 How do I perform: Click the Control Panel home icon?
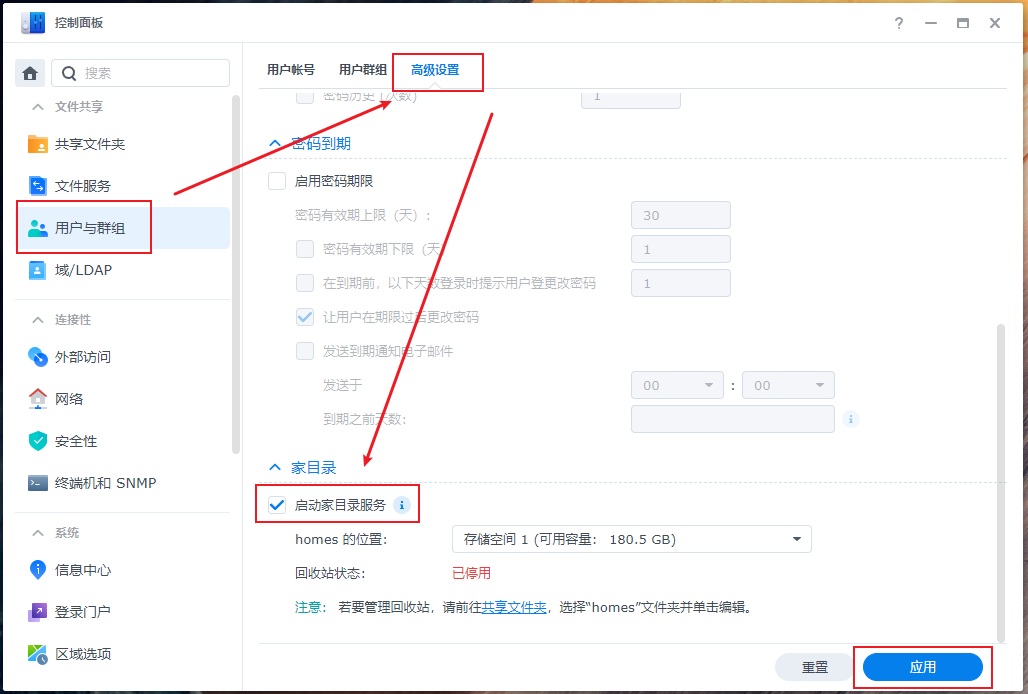coord(30,73)
